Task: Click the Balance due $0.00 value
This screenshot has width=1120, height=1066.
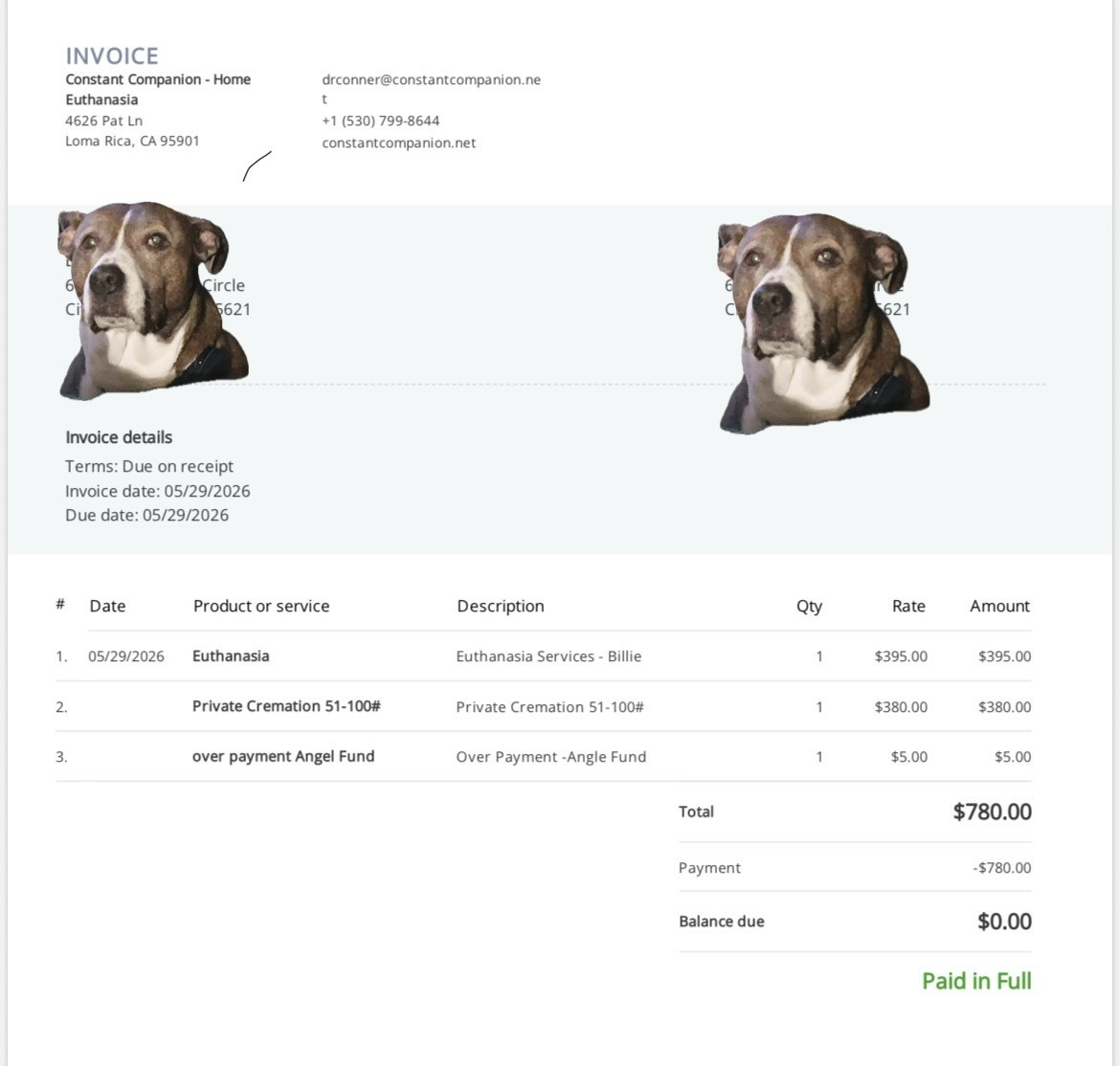Action: [x=1004, y=922]
